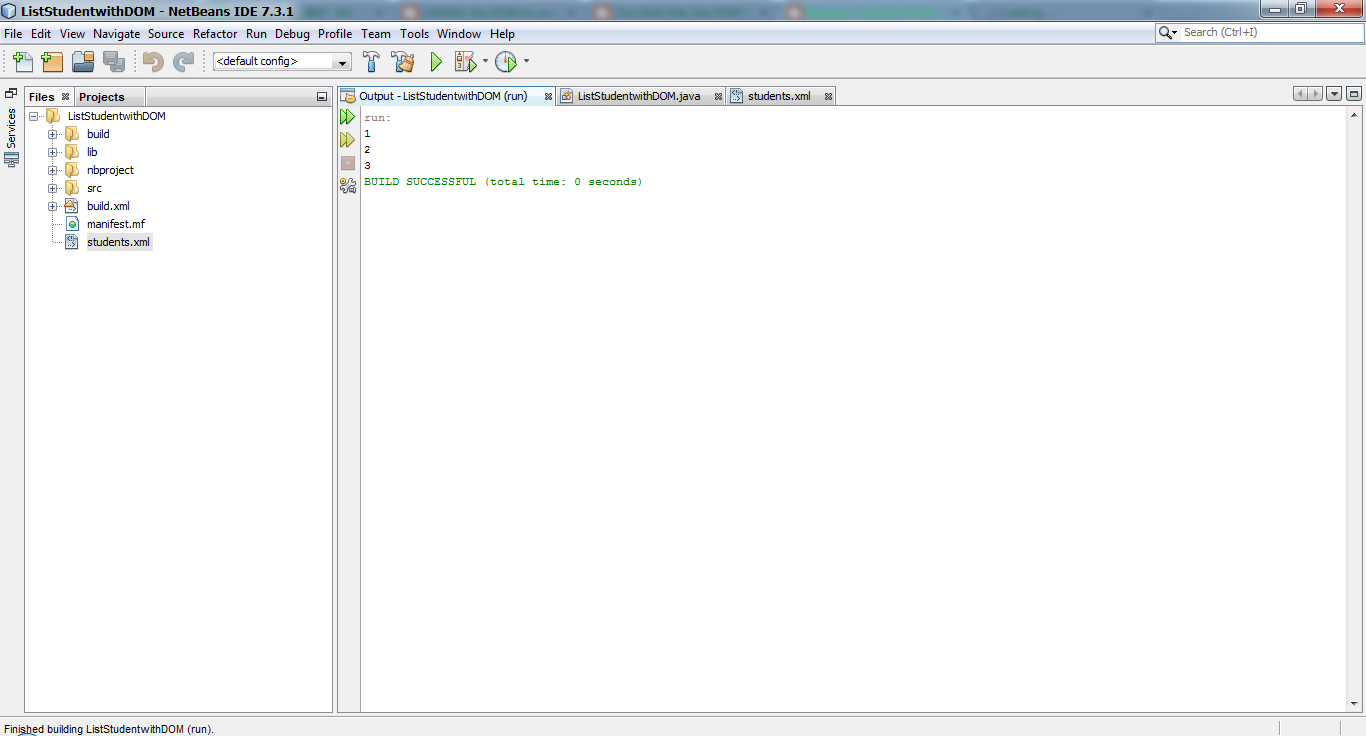Select students.xml in Files tree
1366x736 pixels.
(118, 242)
